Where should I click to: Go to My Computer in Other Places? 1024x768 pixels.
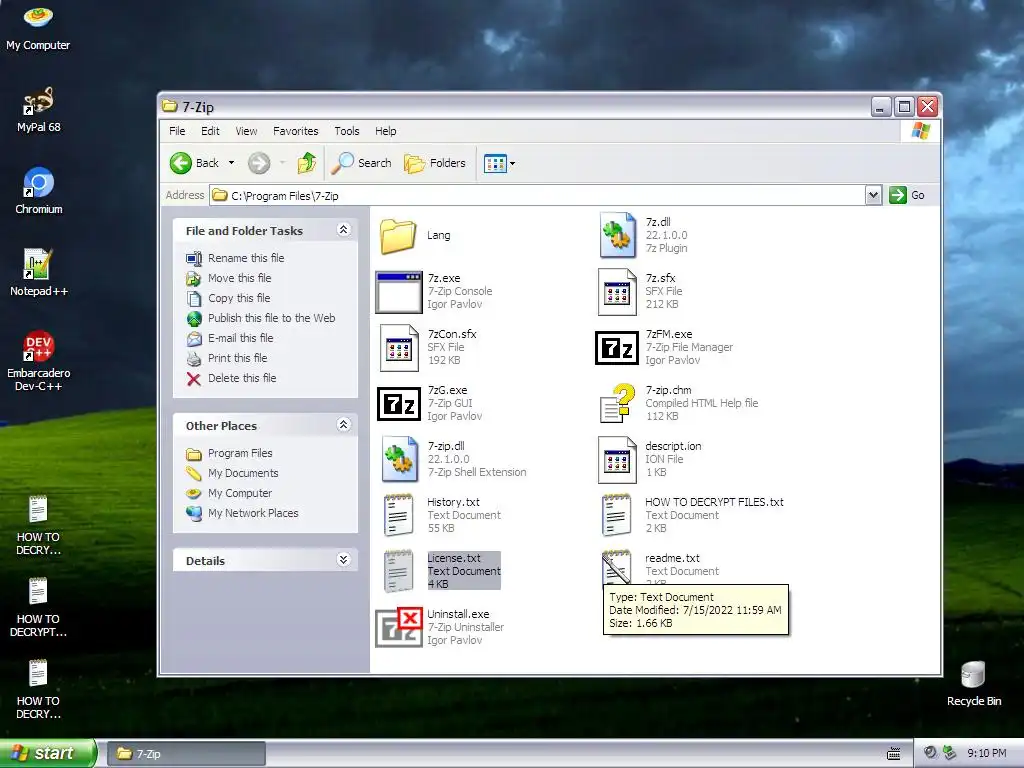pos(240,493)
